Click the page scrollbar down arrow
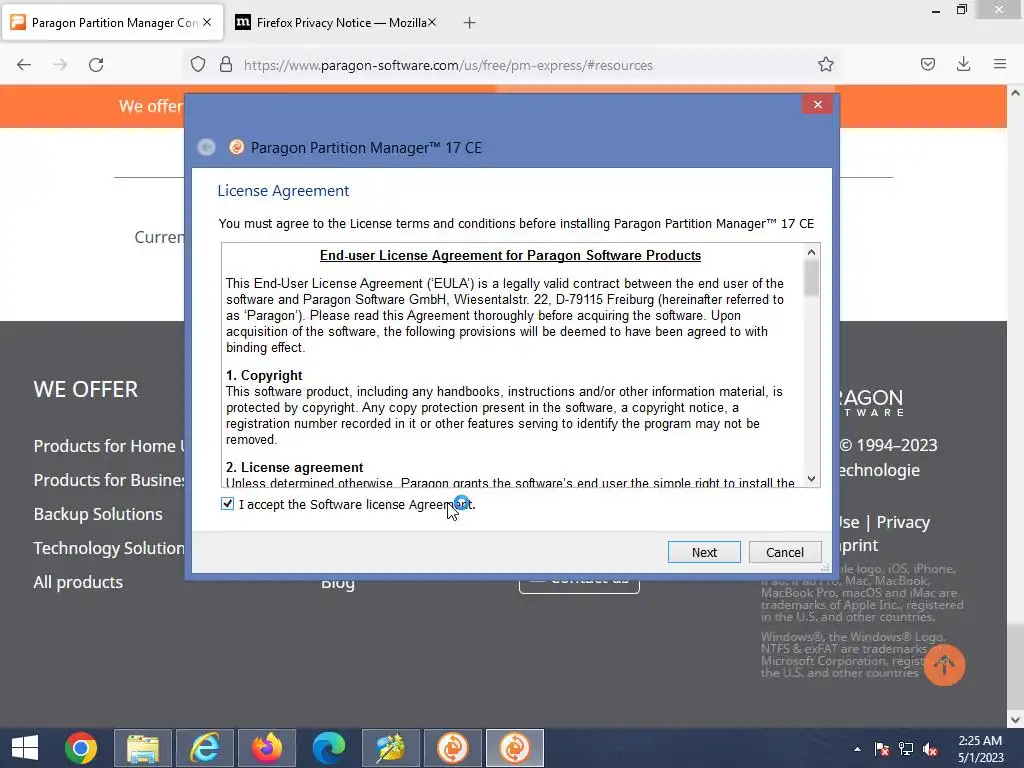The height and width of the screenshot is (768, 1024). pos(1015,720)
